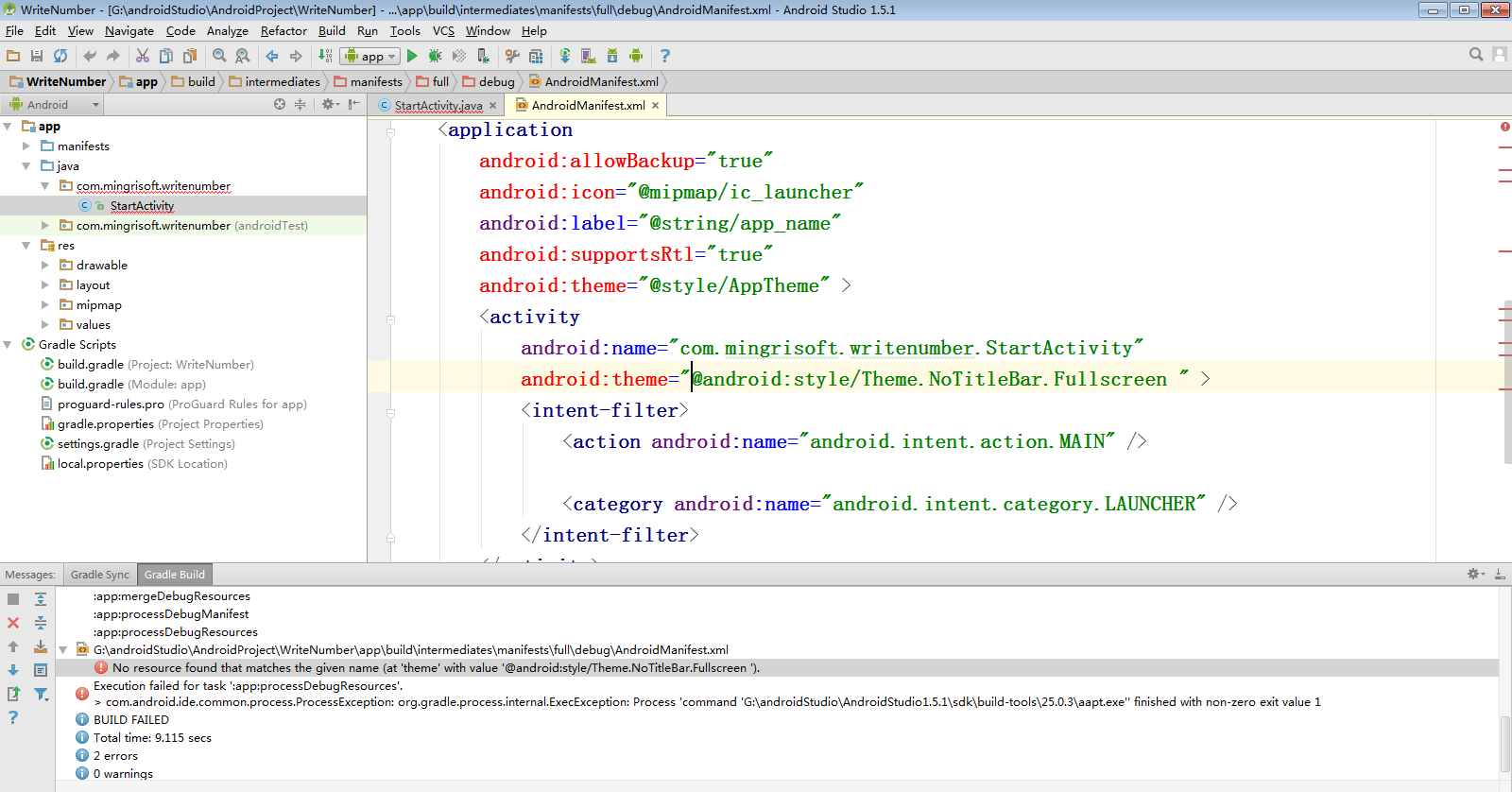Click the red error indicator atop editor stripe
The image size is (1512, 792).
click(1505, 126)
